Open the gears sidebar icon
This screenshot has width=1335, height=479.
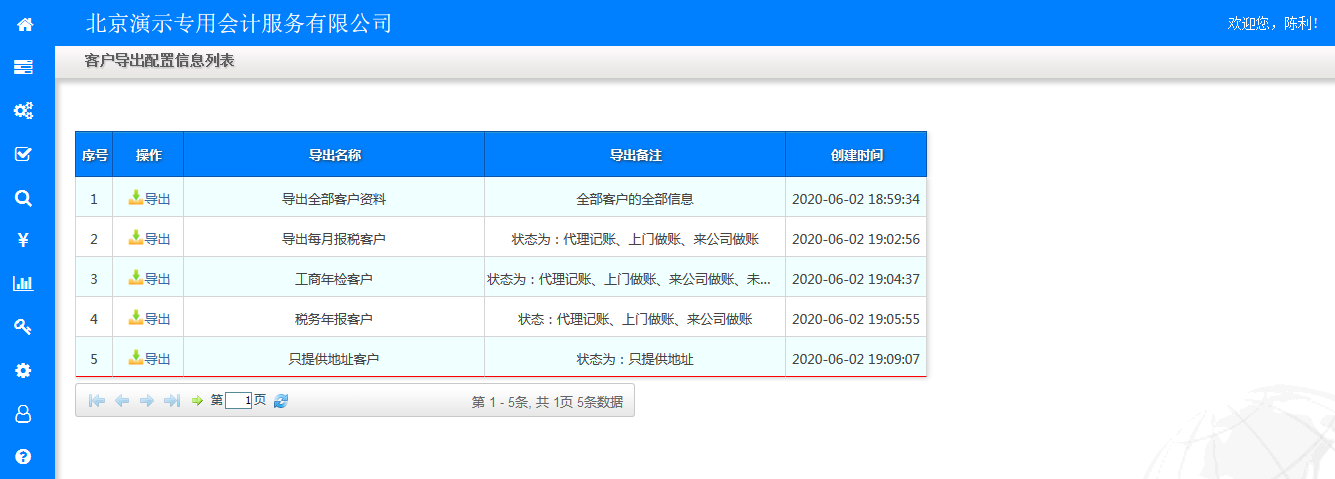click(23, 110)
